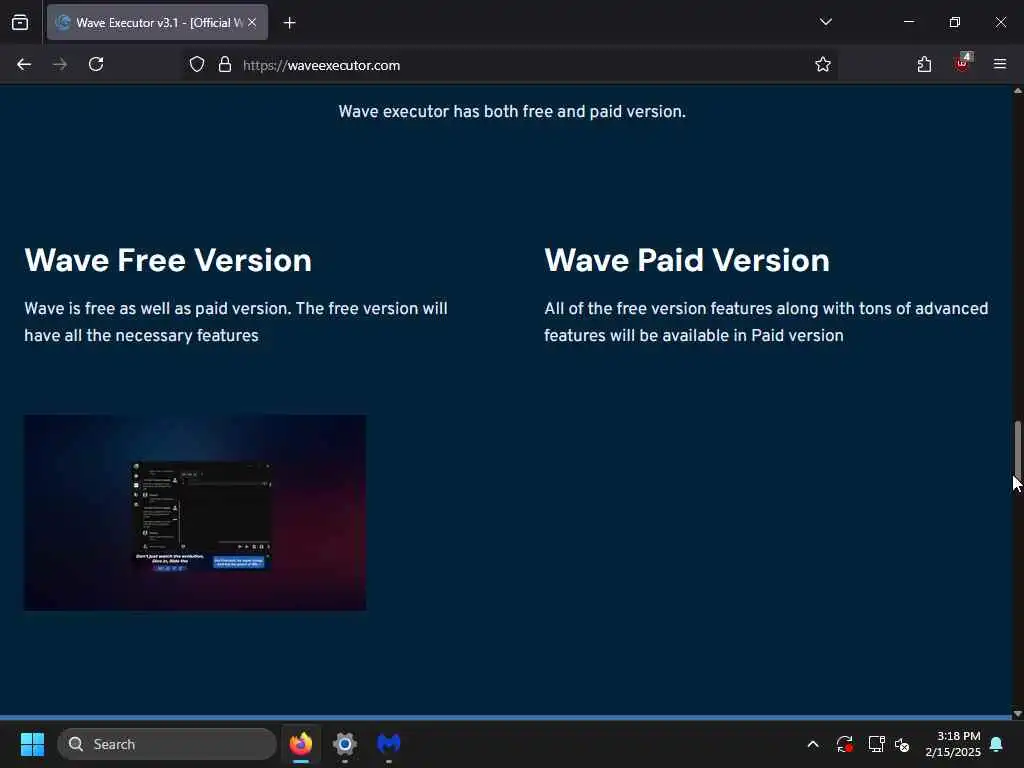View site security padlock info
The width and height of the screenshot is (1024, 768).
pyautogui.click(x=225, y=65)
